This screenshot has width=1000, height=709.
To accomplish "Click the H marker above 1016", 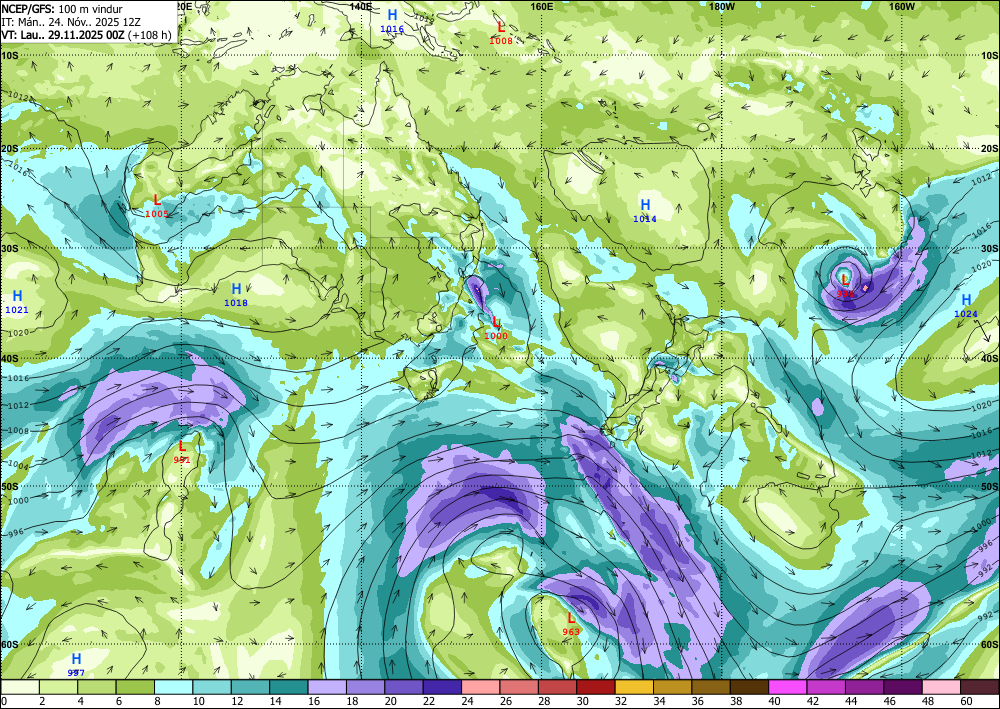I will click(x=392, y=15).
